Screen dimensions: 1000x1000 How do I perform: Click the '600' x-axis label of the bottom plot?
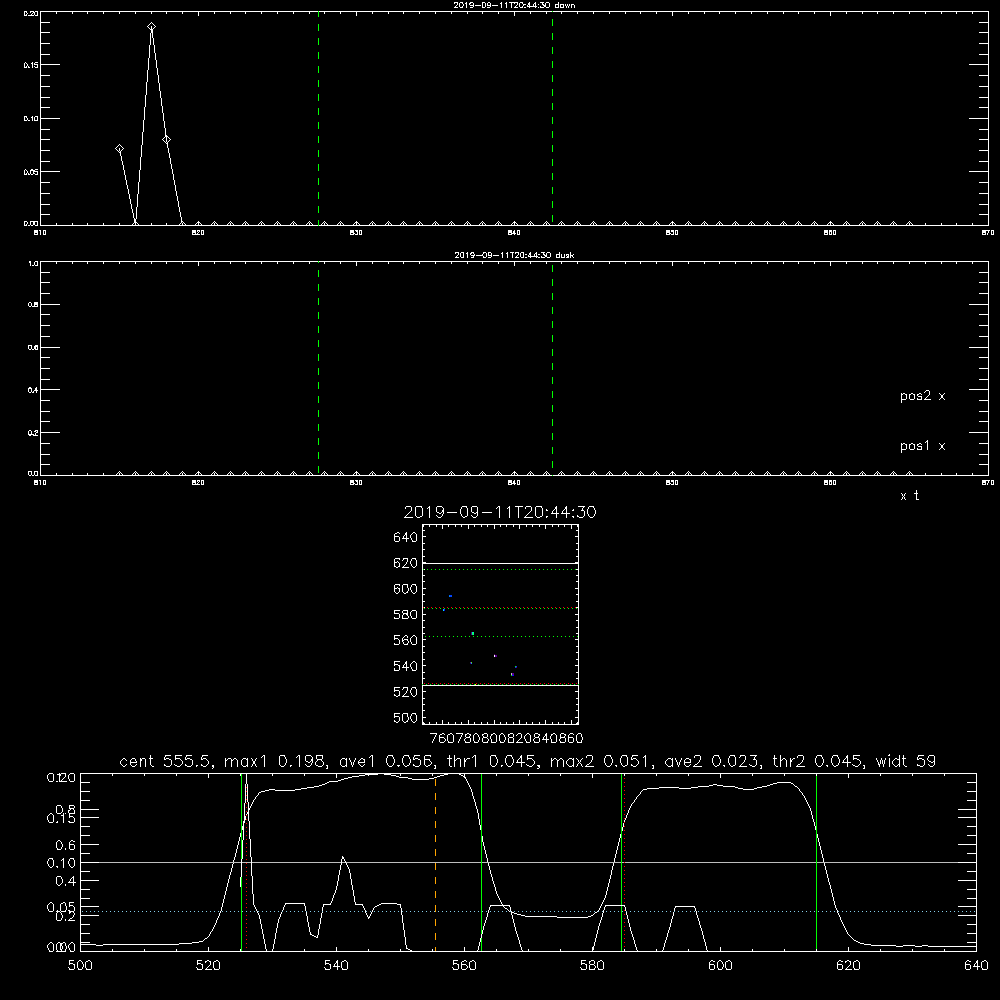[x=721, y=966]
